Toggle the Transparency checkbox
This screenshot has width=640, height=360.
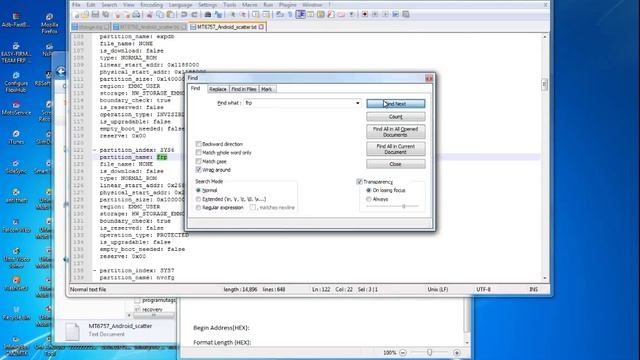point(360,182)
